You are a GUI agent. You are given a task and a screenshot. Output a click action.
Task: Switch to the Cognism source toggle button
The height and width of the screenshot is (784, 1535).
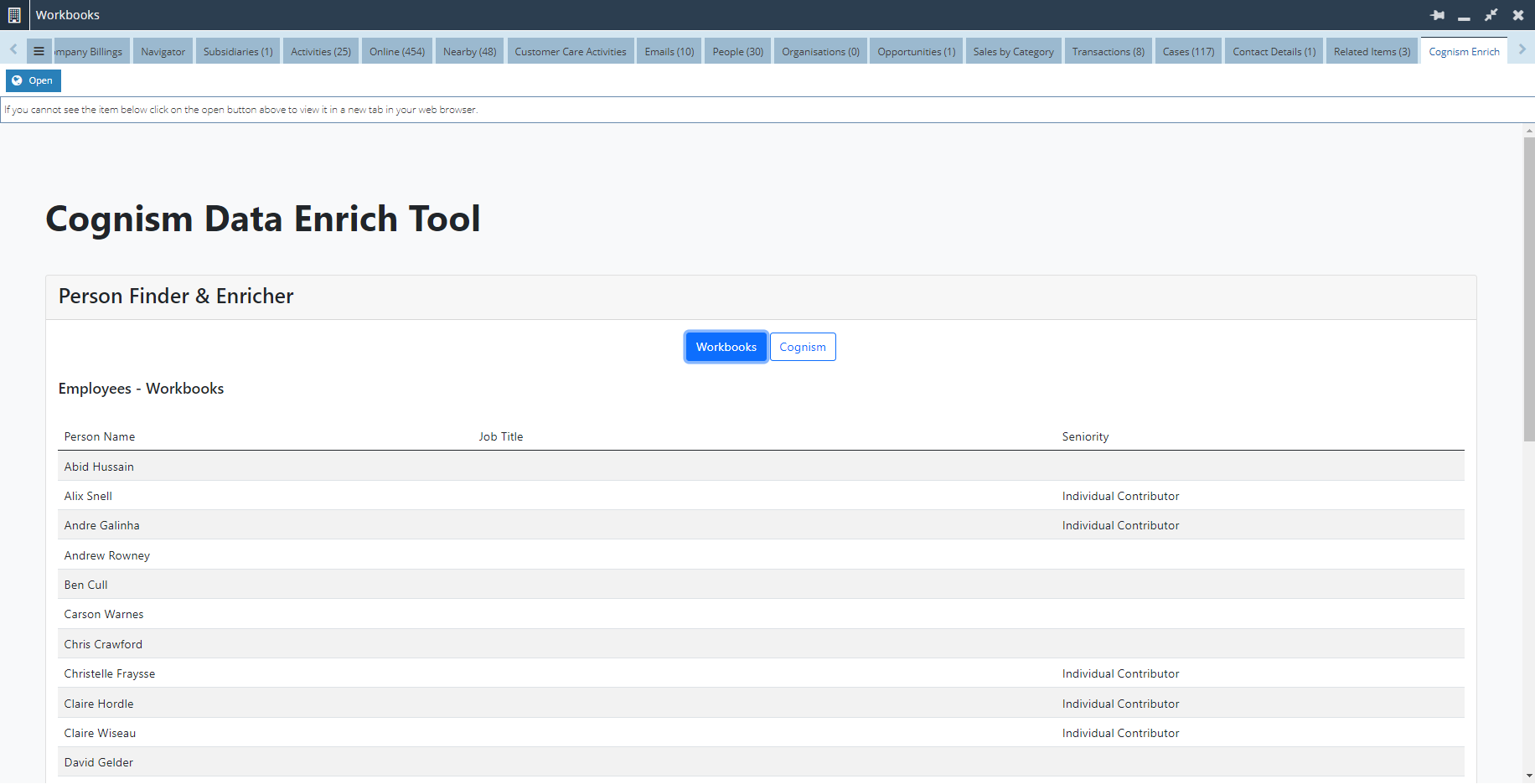click(803, 347)
